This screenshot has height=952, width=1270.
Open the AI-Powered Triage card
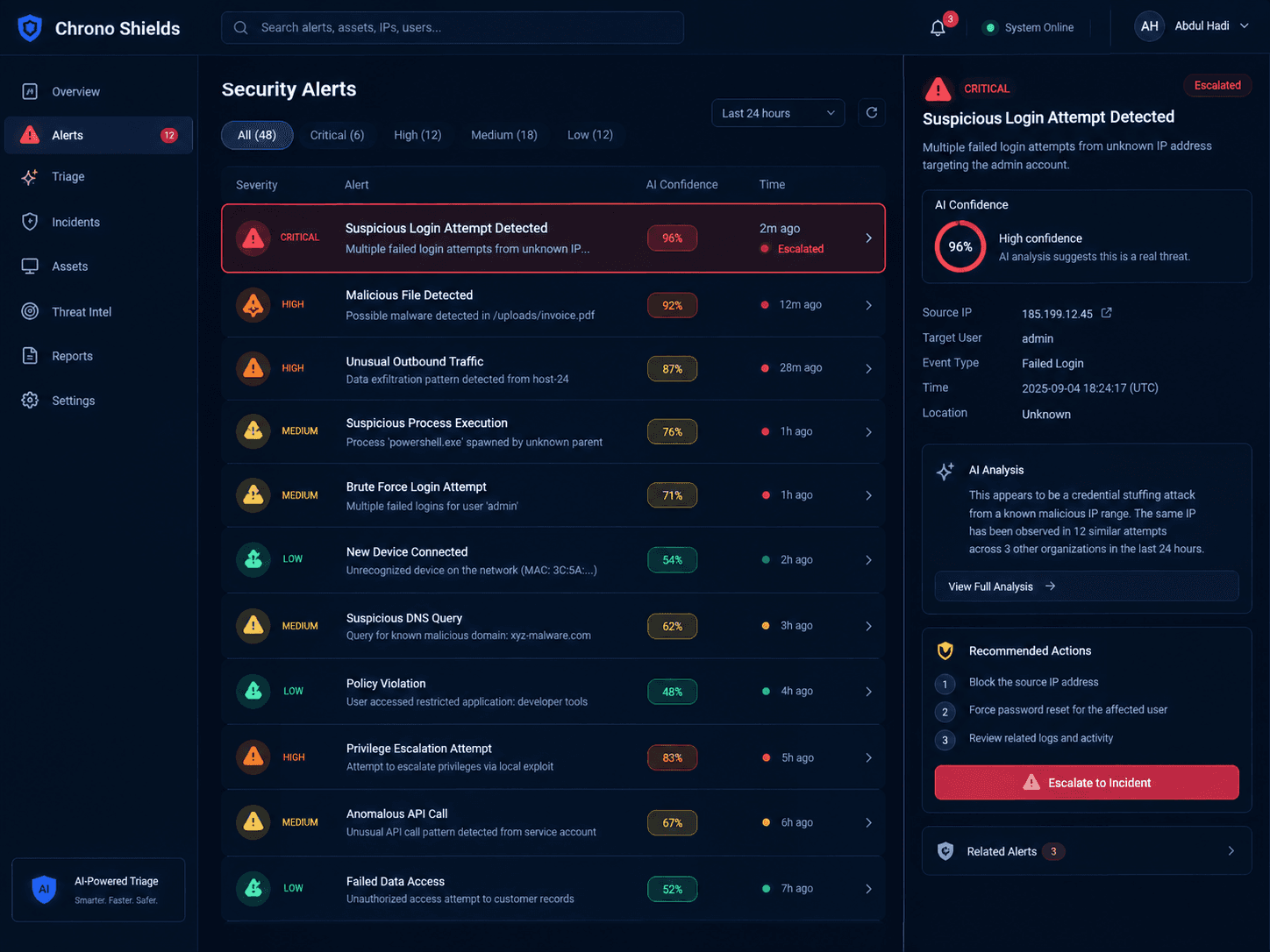click(98, 890)
